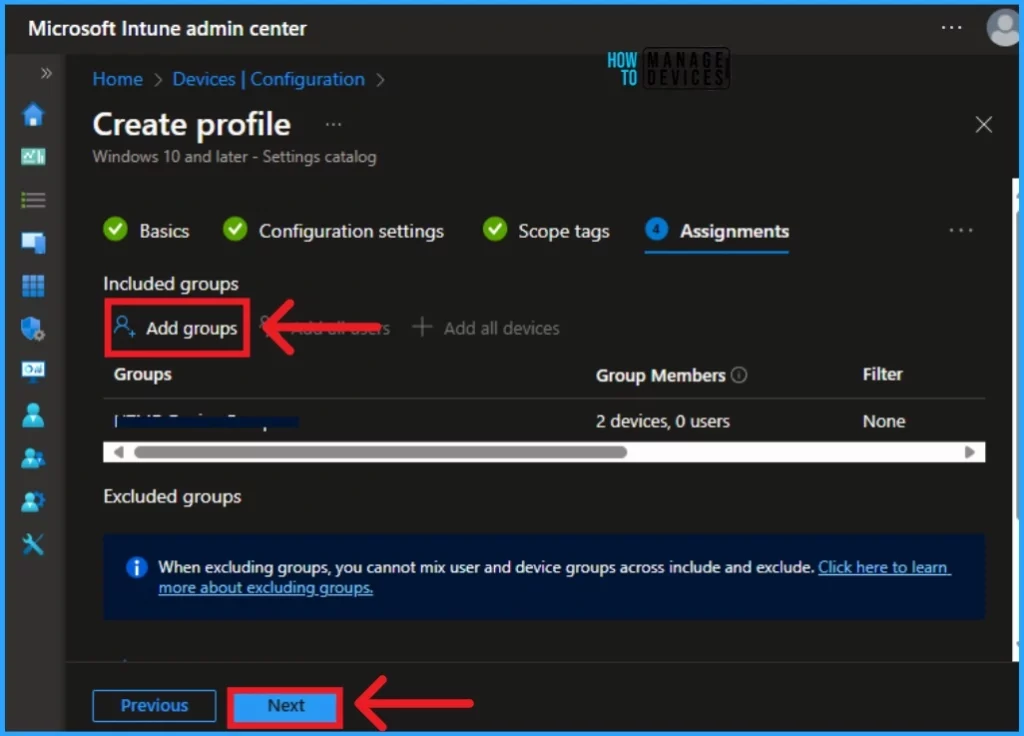Open Reports monitor icon in sidebar

pyautogui.click(x=33, y=371)
